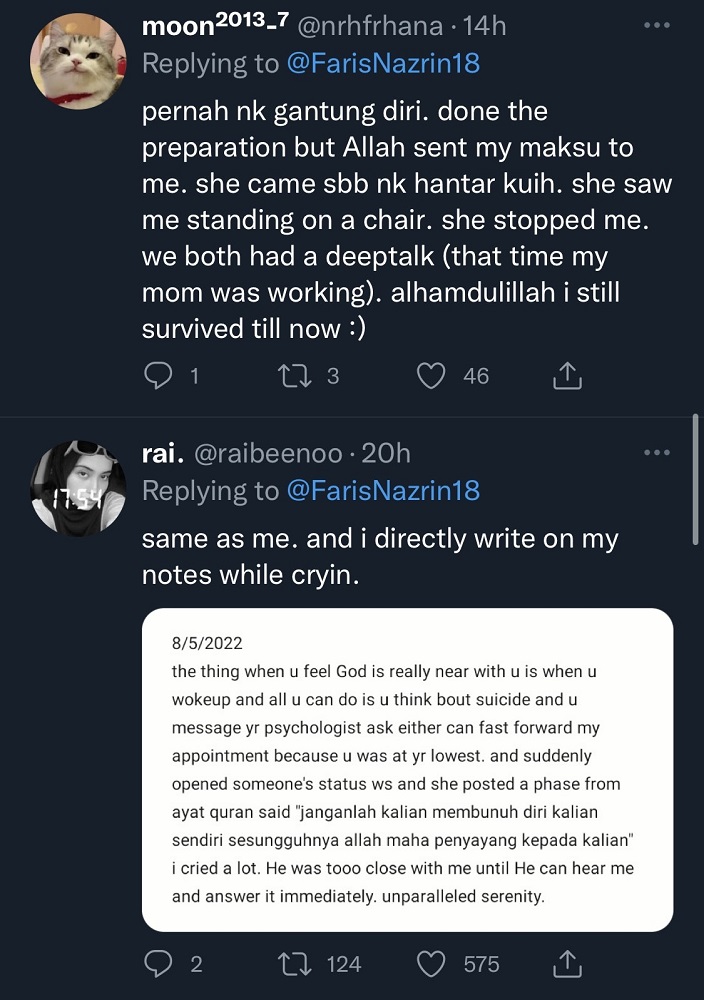
Task: Open more options on rai's tweet
Action: tap(656, 453)
